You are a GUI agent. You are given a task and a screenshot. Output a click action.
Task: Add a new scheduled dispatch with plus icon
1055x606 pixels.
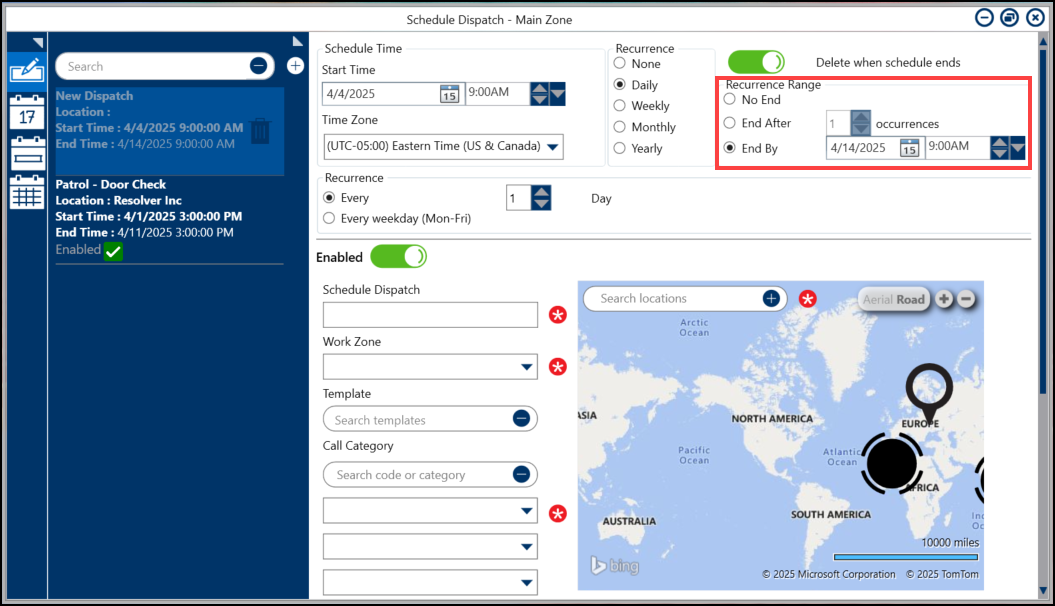click(x=295, y=66)
